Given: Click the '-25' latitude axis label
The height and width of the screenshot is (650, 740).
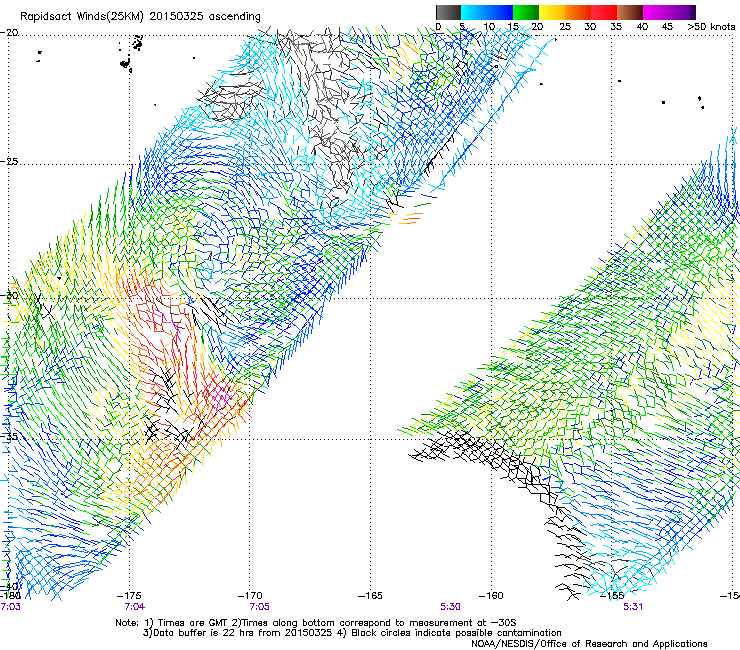Looking at the screenshot, I should (9, 162).
